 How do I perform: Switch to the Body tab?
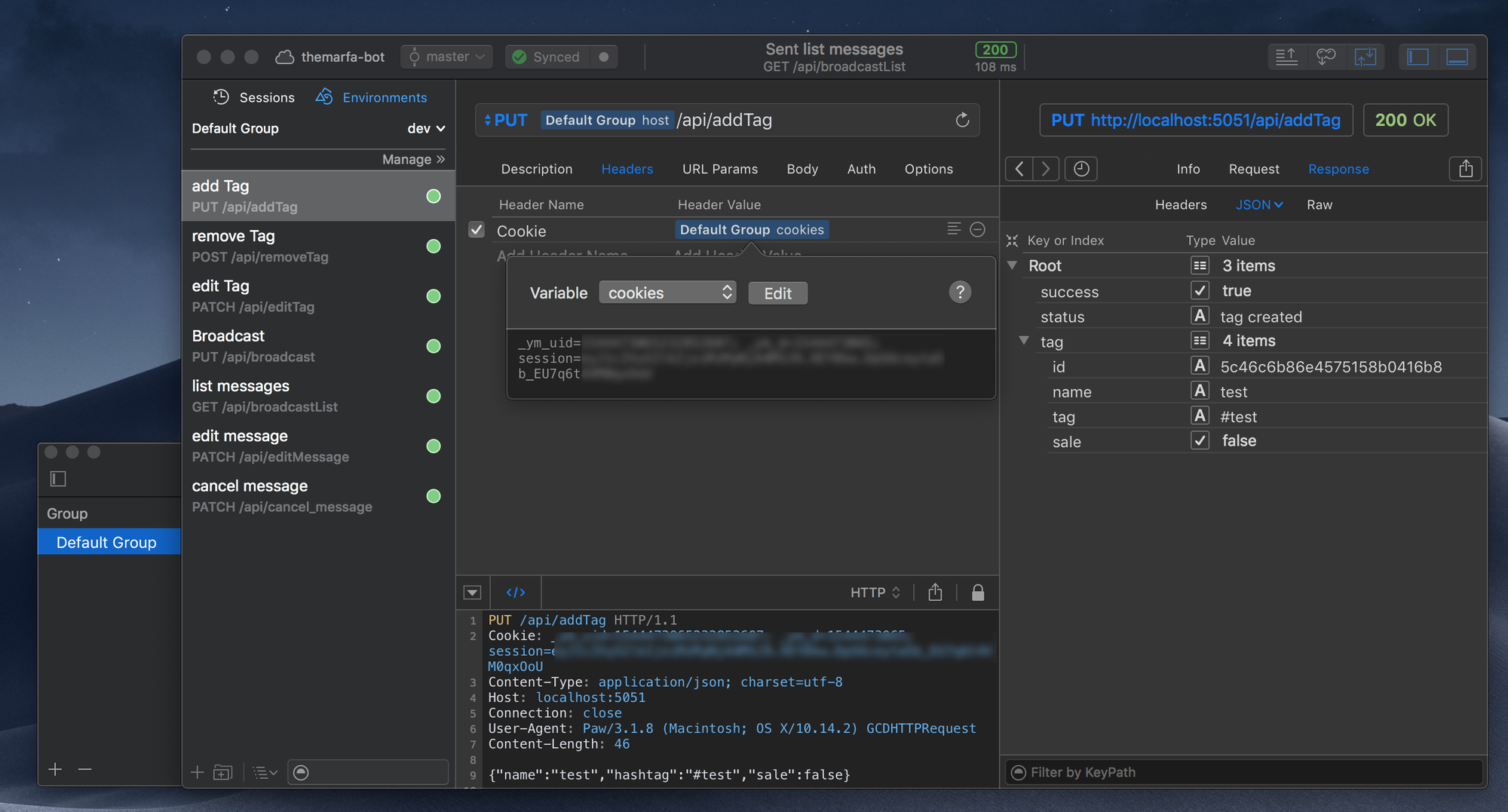click(802, 169)
